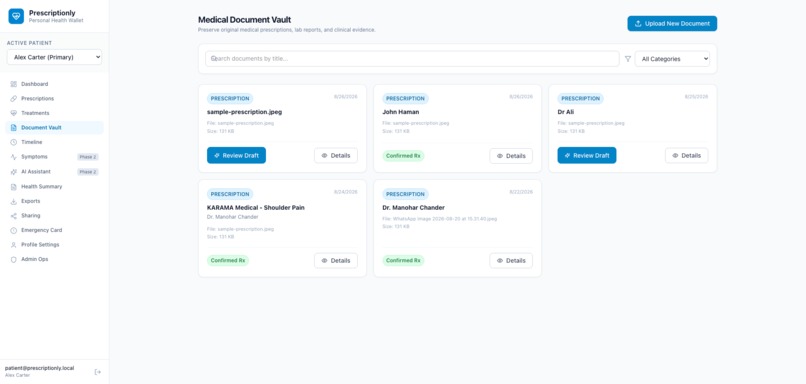Click the Profile Settings person icon
This screenshot has width=806, height=384.
[13, 245]
